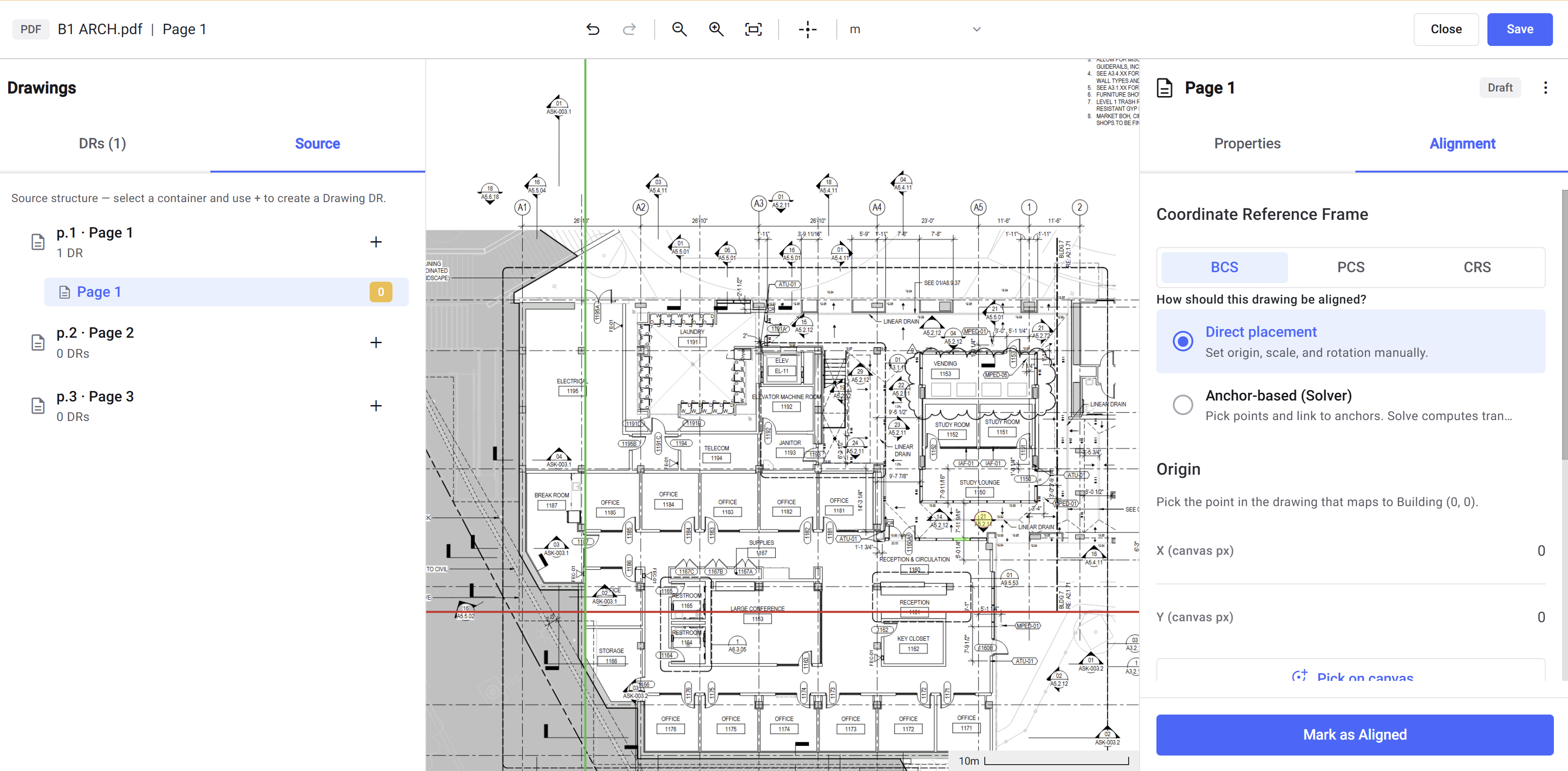Choose the BCS reference frame

[x=1224, y=267]
